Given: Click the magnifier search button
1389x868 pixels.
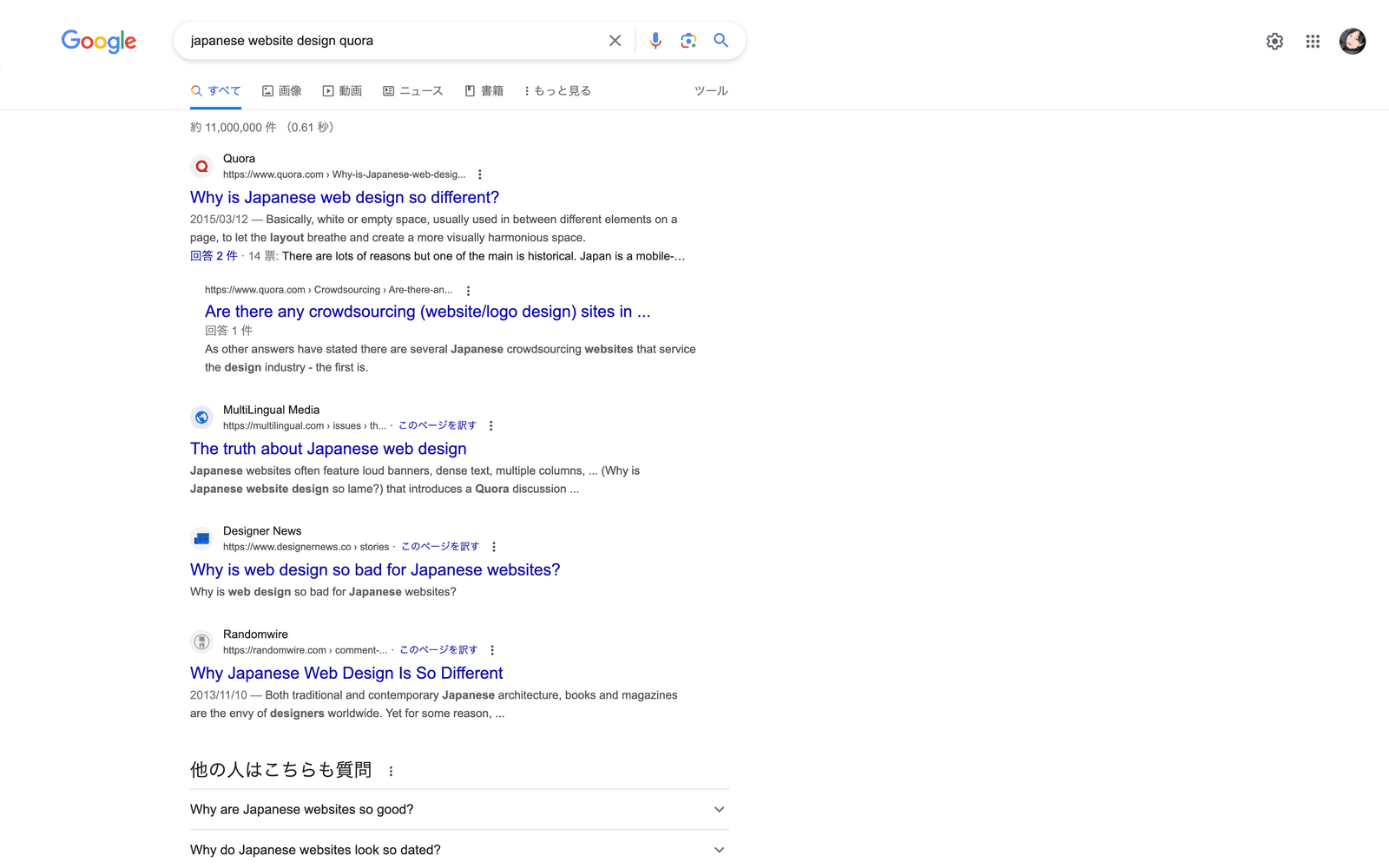Looking at the screenshot, I should point(721,41).
